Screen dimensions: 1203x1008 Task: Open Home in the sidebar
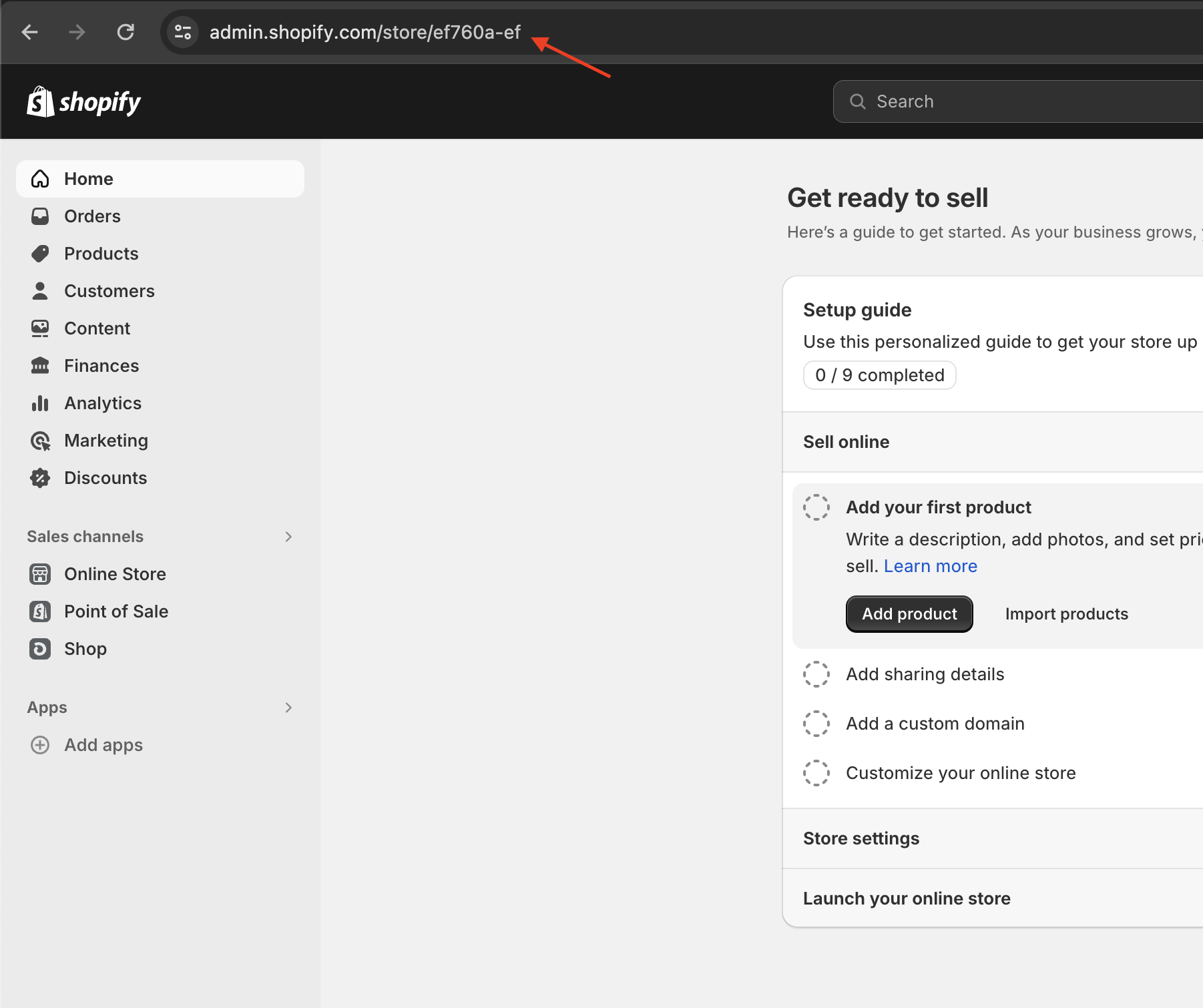coord(160,179)
